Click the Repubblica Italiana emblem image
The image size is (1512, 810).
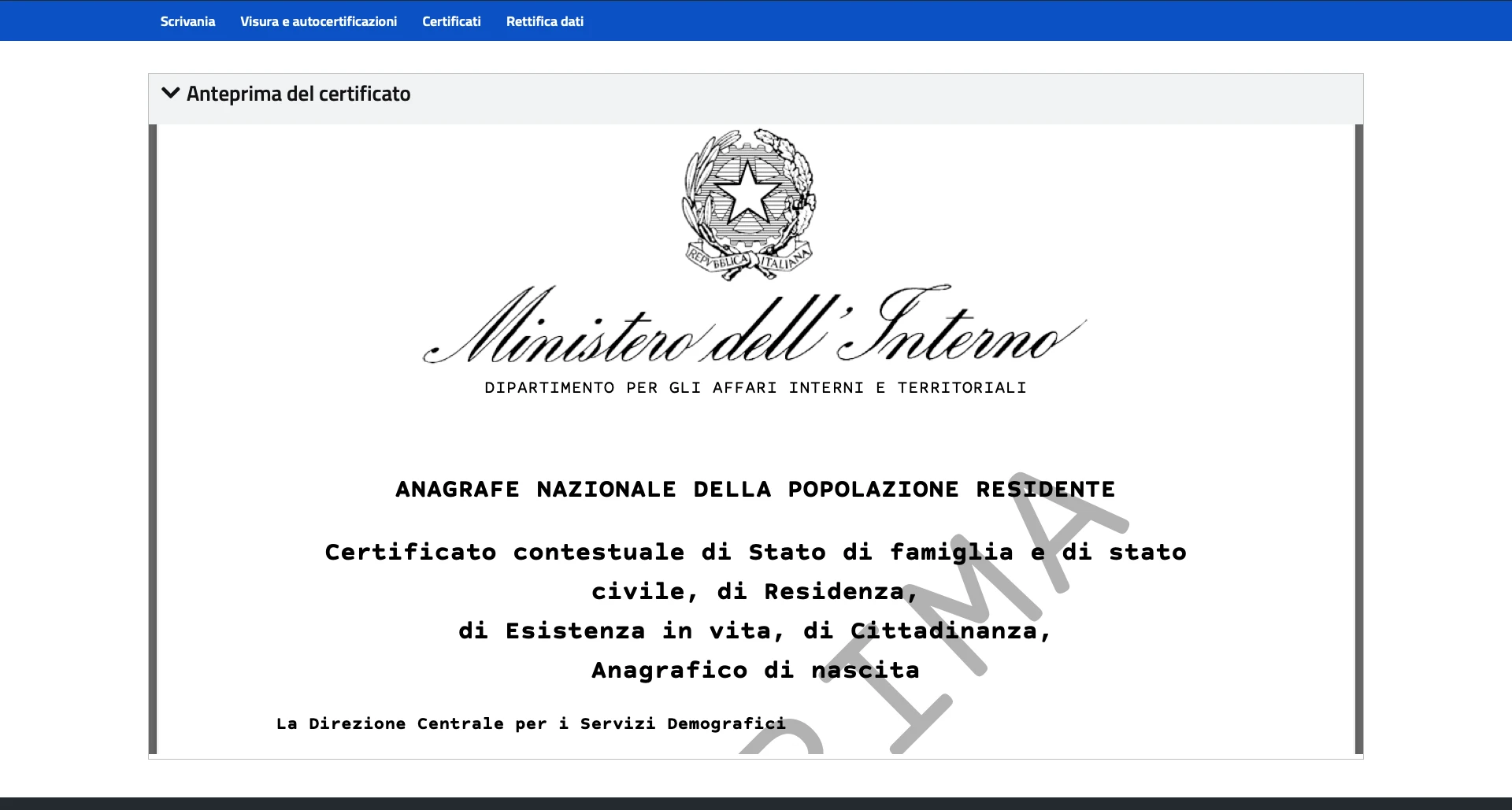pos(749,204)
